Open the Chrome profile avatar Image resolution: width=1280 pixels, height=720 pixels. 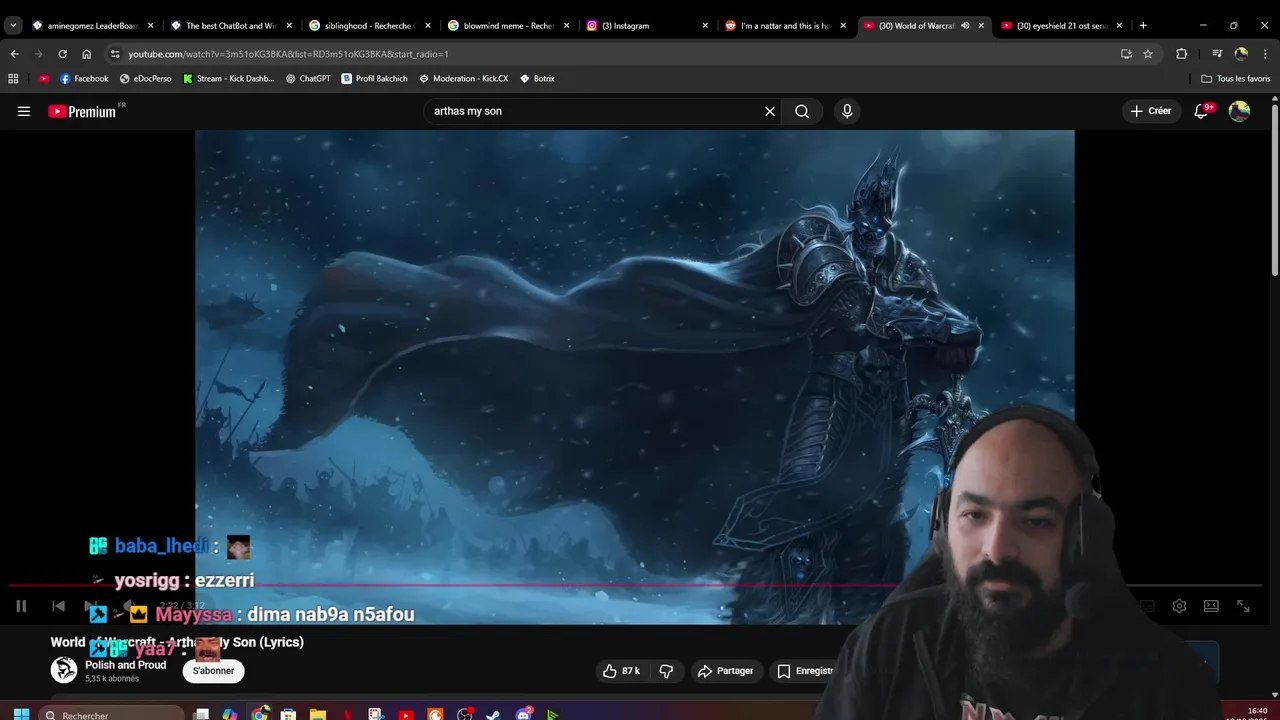tap(1241, 54)
